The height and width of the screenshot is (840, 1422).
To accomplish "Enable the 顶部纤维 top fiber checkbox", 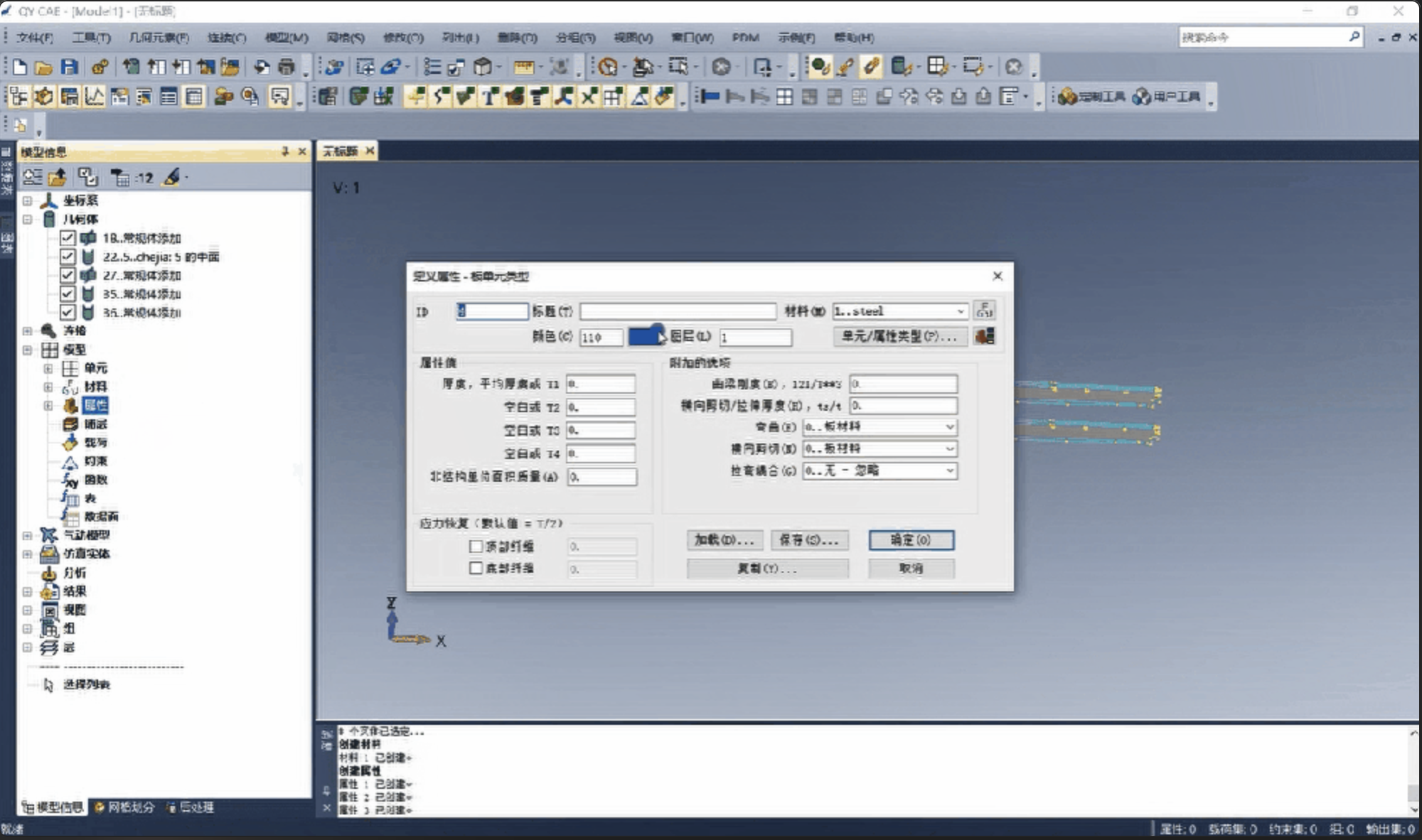I will 476,546.
